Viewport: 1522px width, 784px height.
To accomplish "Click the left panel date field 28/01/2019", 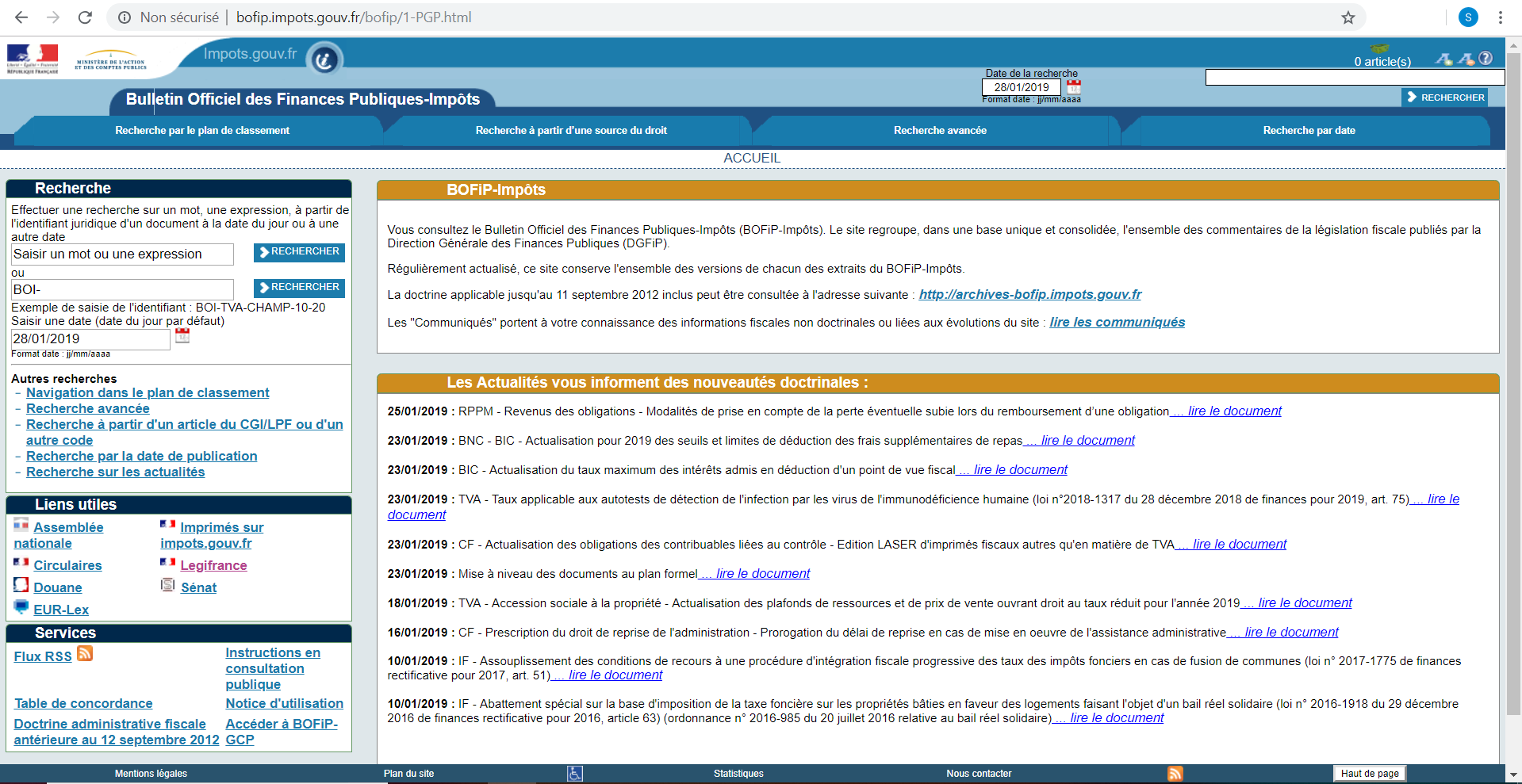I will click(x=90, y=339).
